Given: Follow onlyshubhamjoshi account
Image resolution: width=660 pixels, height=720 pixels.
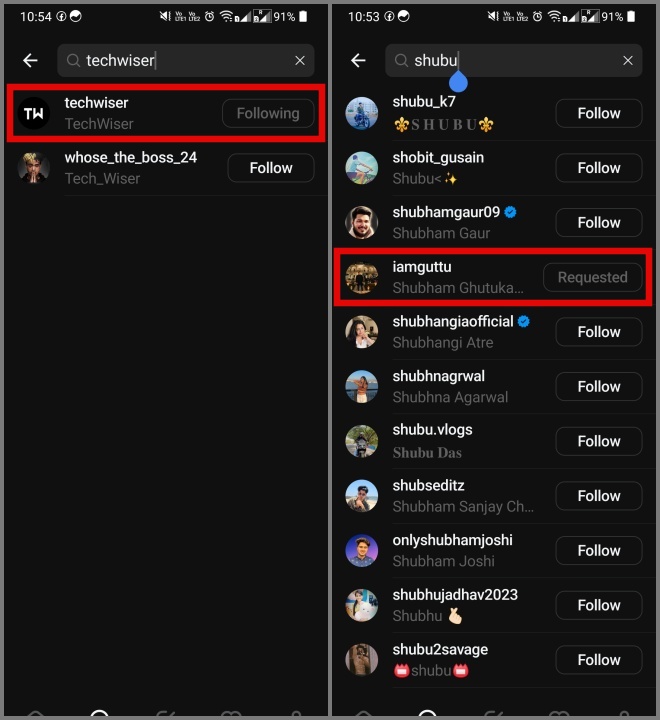Looking at the screenshot, I should (x=599, y=550).
